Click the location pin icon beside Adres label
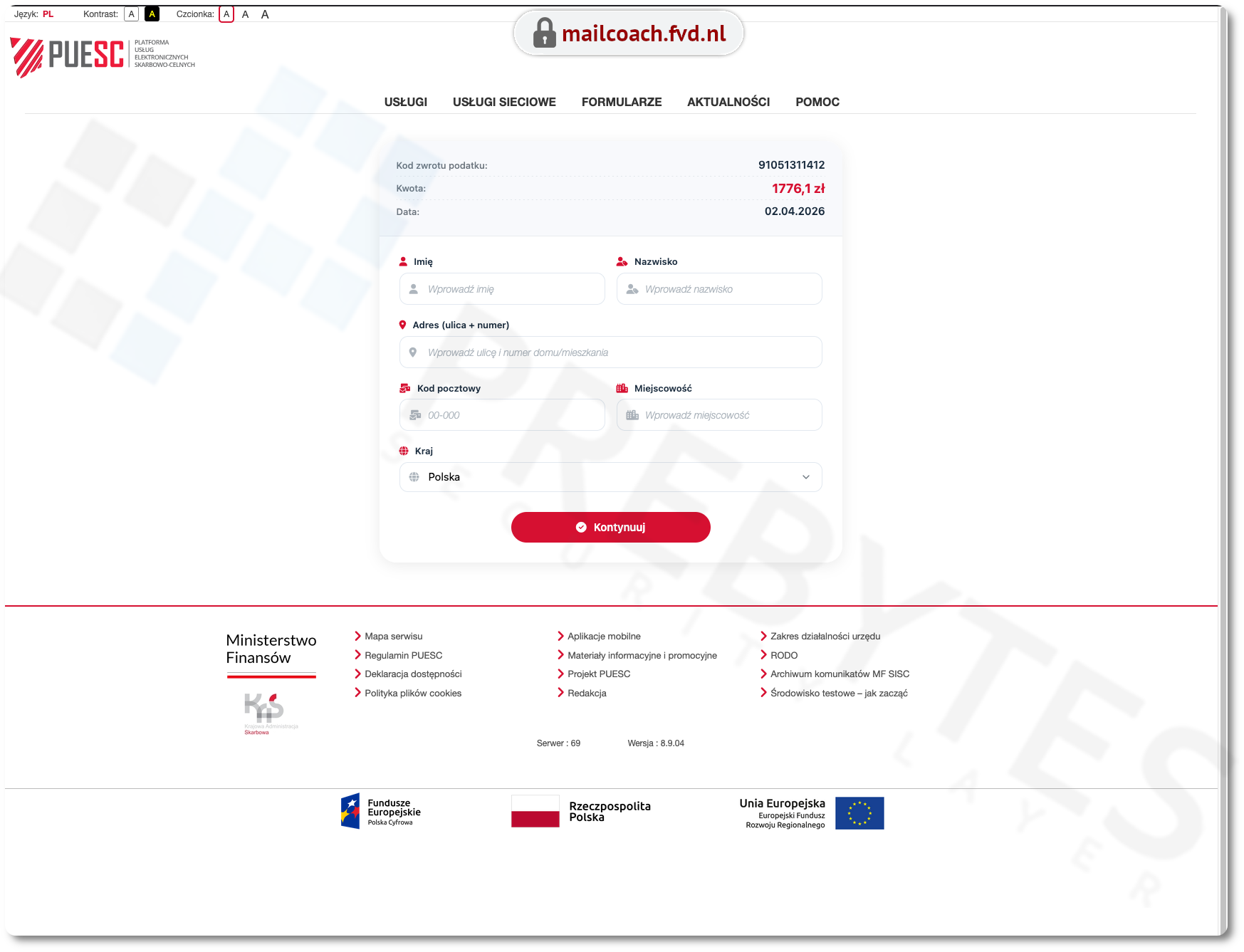This screenshot has width=1244, height=952. tap(402, 325)
